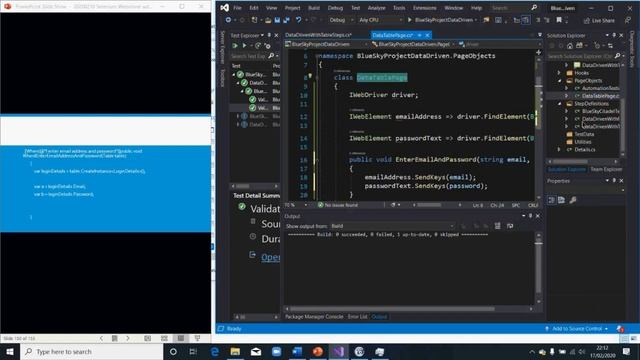Viewport: 640px width, 360px height.
Task: Open the Build menu
Action: 314,8
